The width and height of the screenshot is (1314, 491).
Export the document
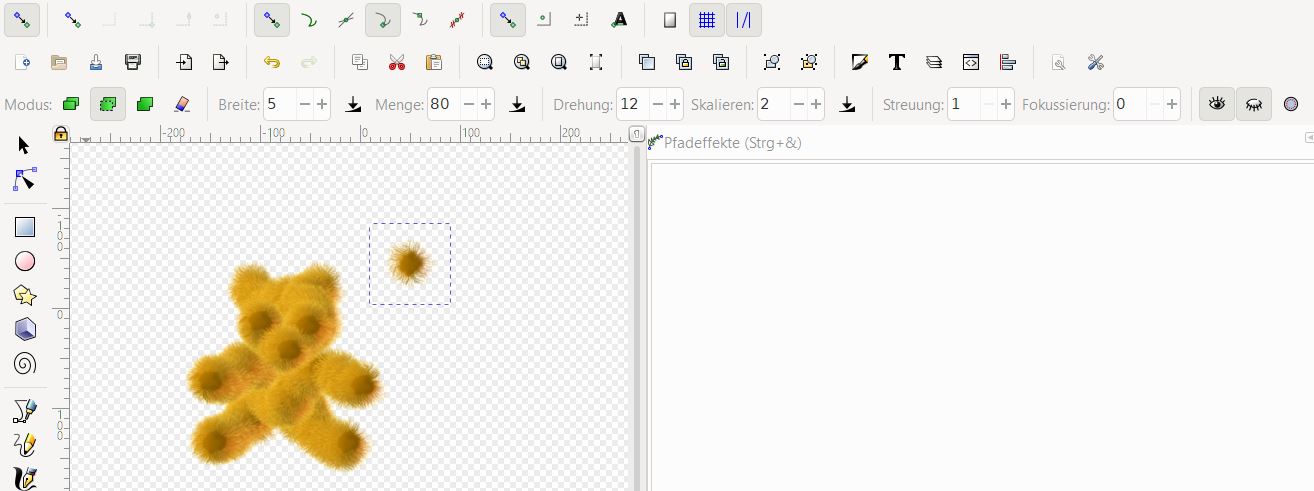pyautogui.click(x=221, y=62)
